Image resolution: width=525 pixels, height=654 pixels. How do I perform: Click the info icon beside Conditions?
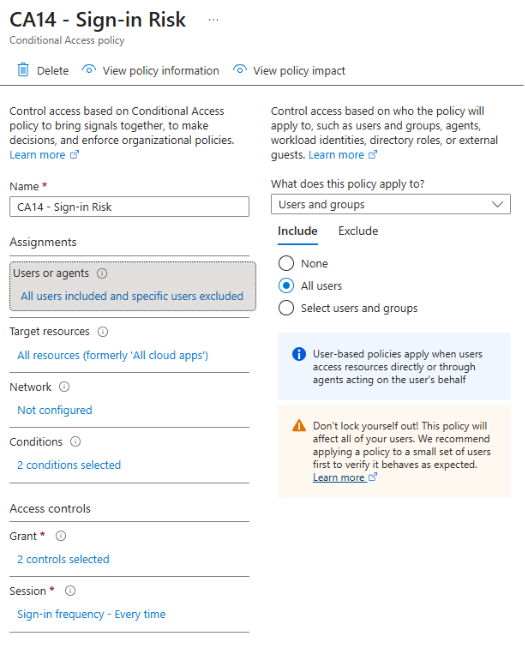point(75,442)
